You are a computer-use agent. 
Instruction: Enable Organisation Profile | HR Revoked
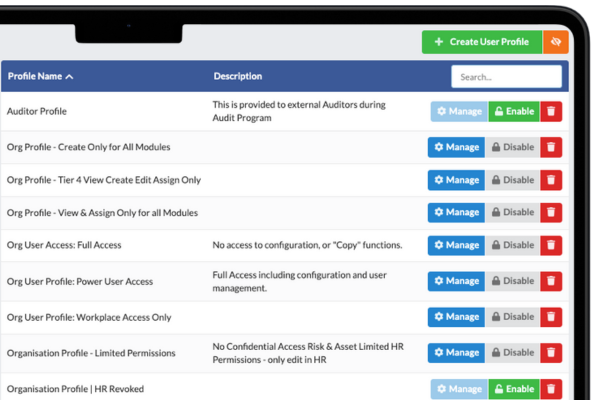[x=513, y=387]
